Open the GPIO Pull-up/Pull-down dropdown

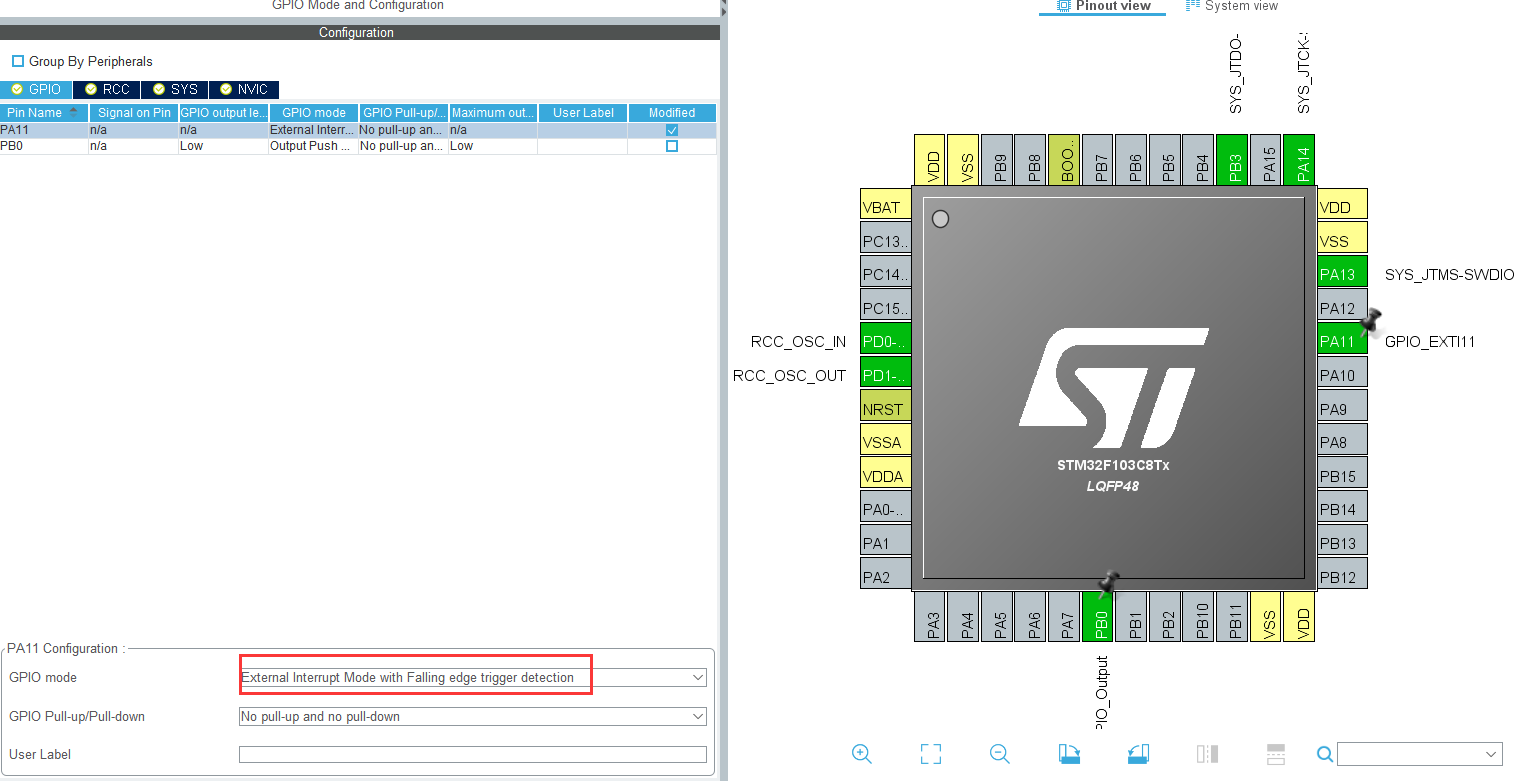[698, 716]
